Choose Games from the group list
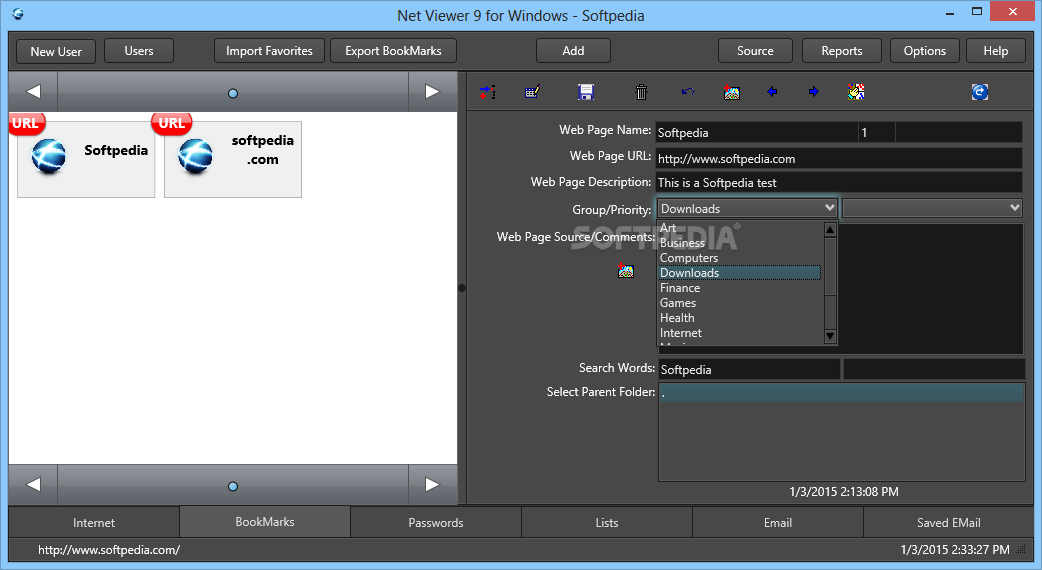 [740, 303]
